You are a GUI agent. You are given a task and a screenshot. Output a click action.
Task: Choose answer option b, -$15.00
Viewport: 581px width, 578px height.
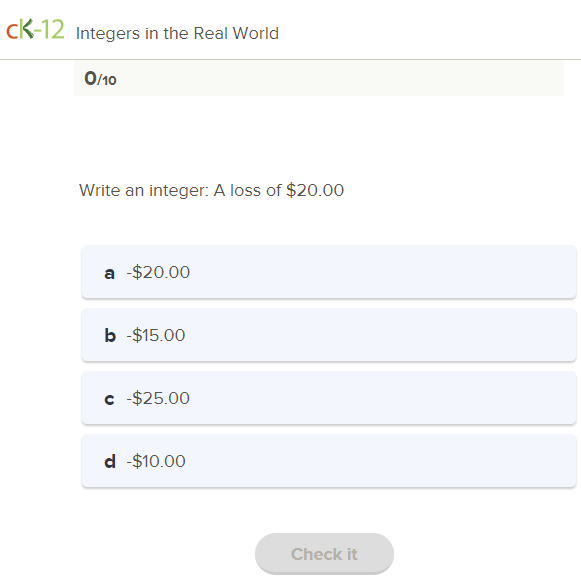(329, 335)
